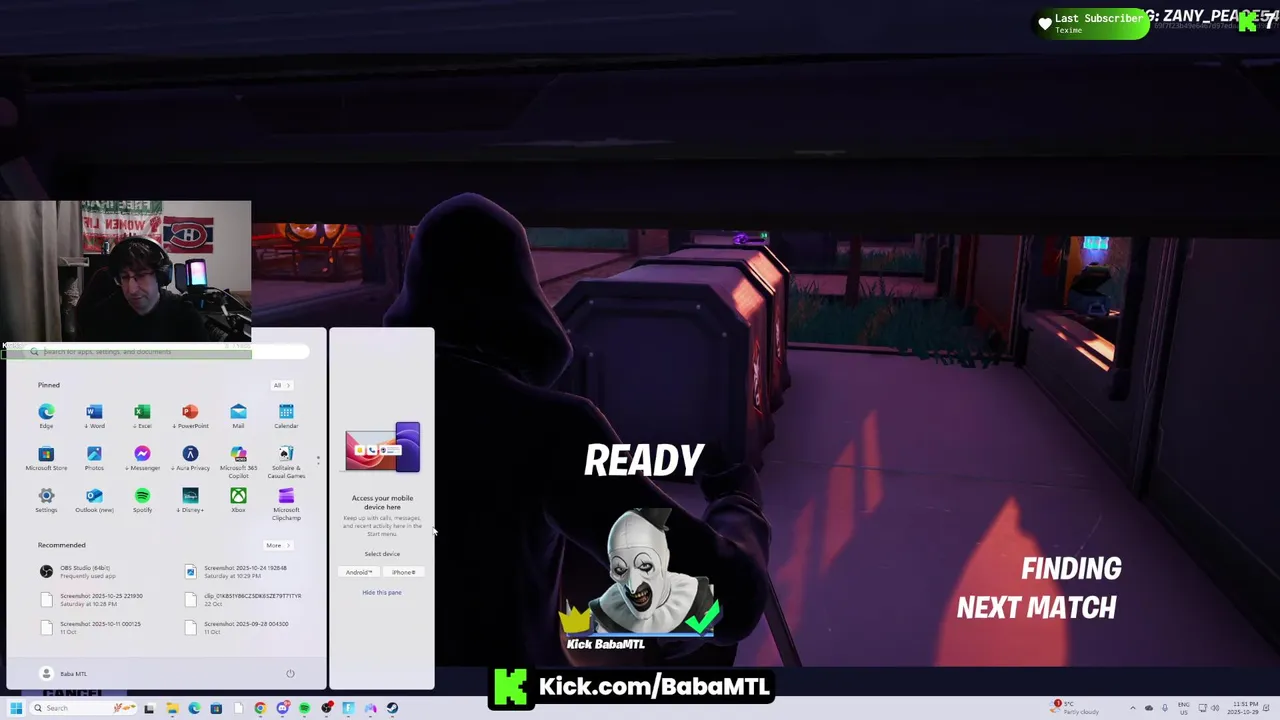Open pinned Word app
This screenshot has width=1280, height=720.
click(94, 416)
